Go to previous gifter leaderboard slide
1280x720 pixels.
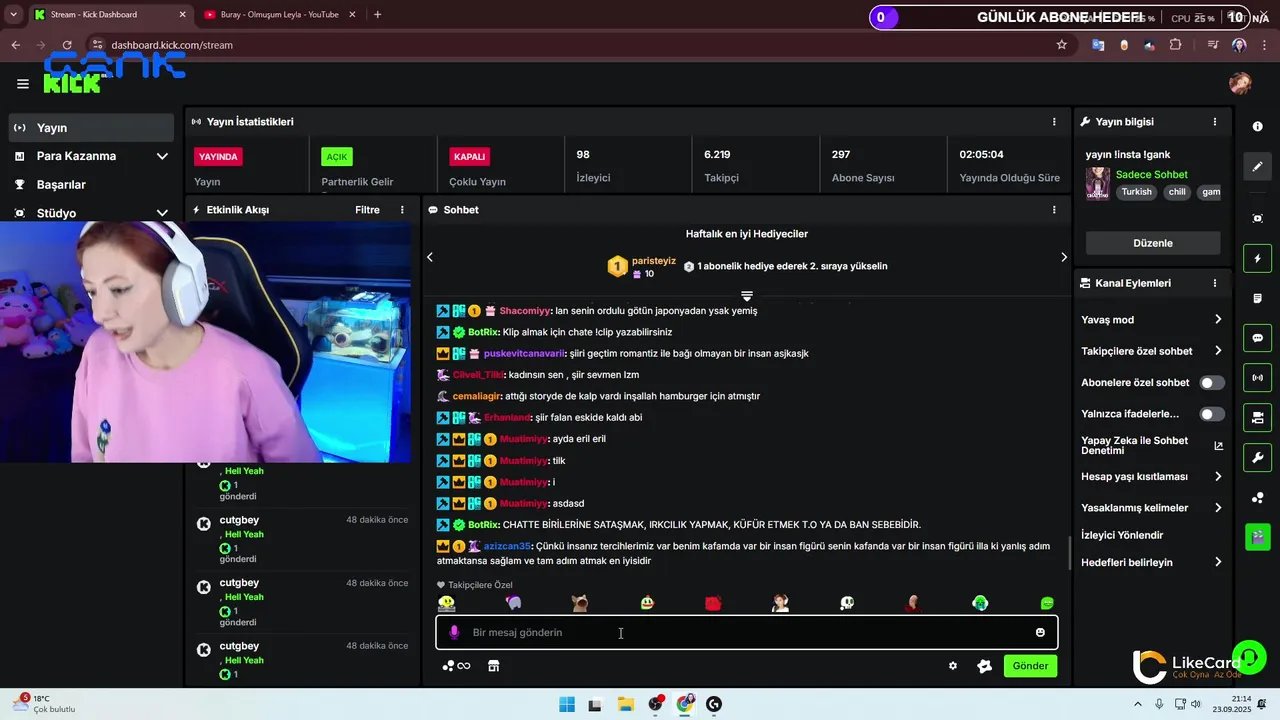pyautogui.click(x=430, y=257)
